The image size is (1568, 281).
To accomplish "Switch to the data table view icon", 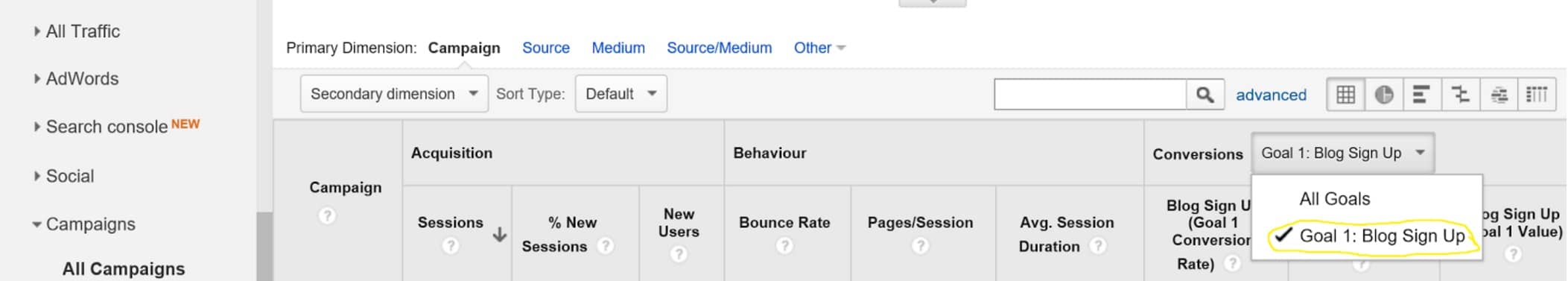I will 1346,95.
